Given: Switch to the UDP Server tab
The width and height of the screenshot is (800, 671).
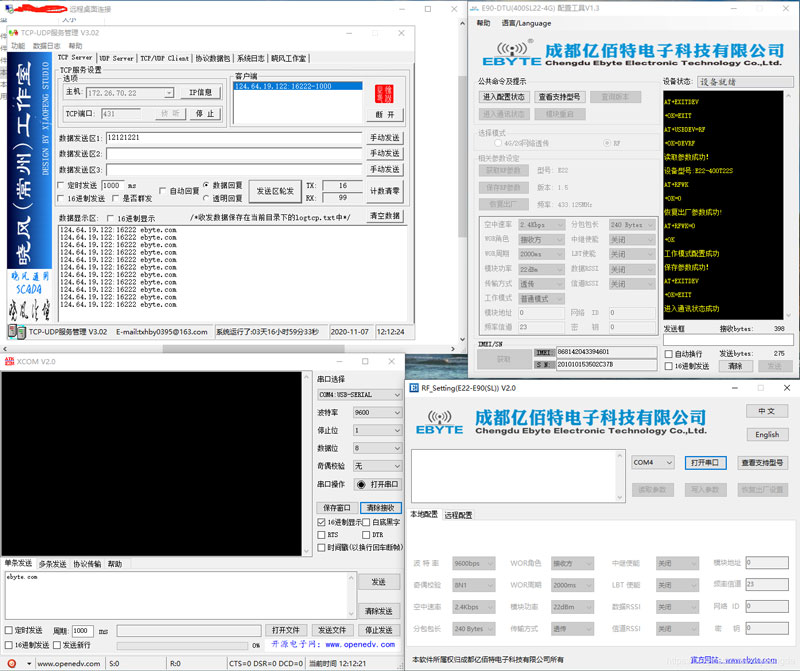Looking at the screenshot, I should point(116,58).
